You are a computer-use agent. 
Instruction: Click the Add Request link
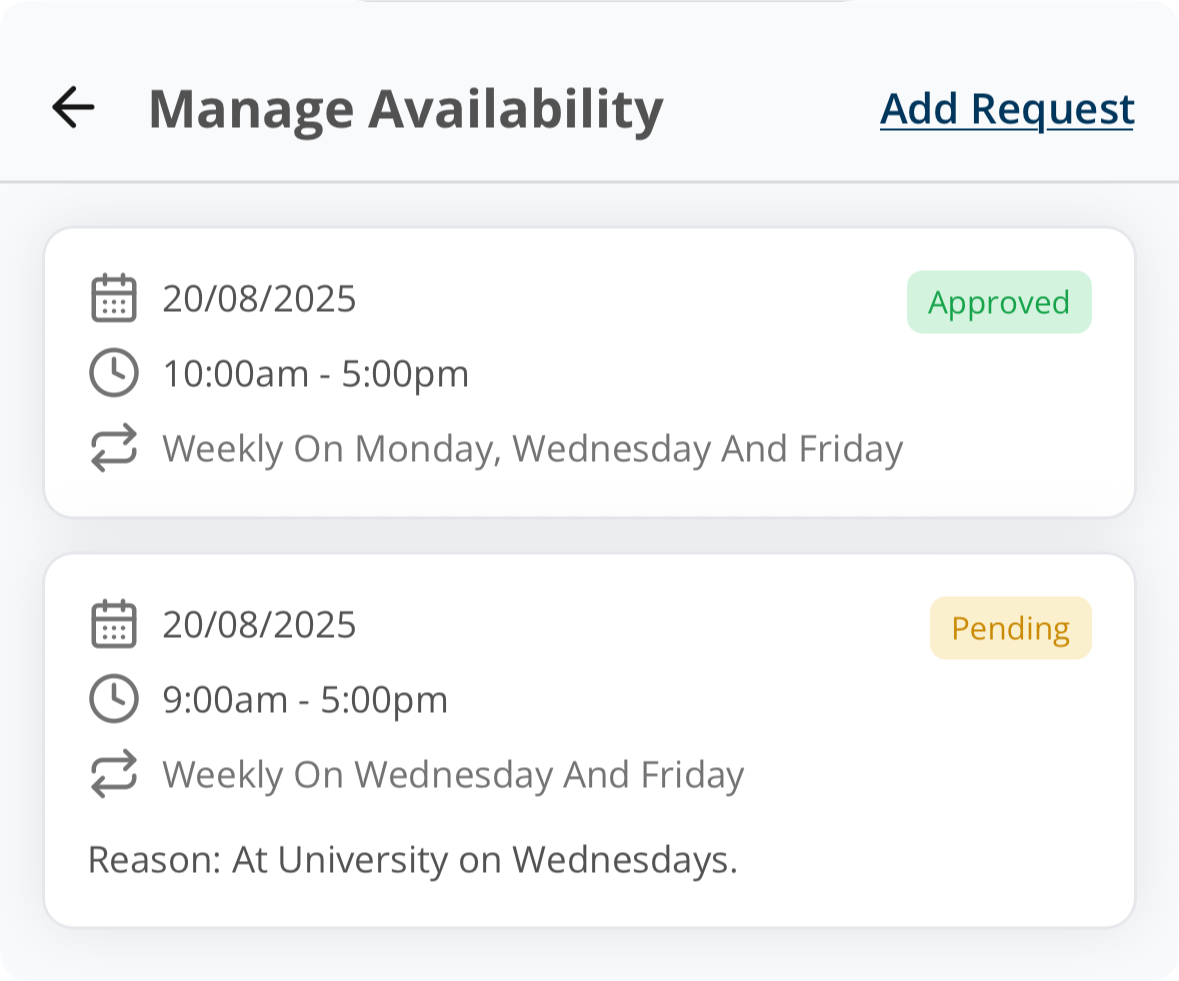1007,109
